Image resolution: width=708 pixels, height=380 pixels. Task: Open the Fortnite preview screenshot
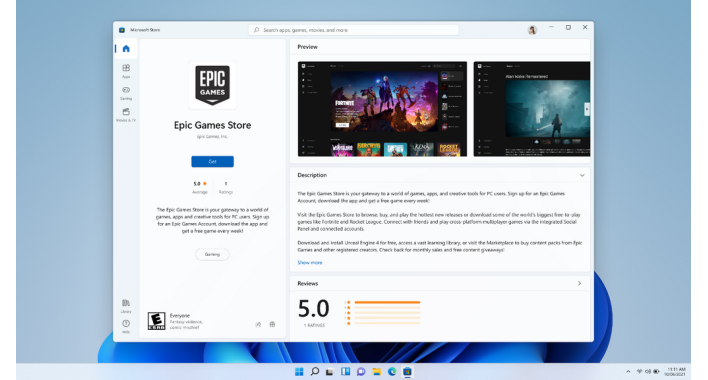382,109
